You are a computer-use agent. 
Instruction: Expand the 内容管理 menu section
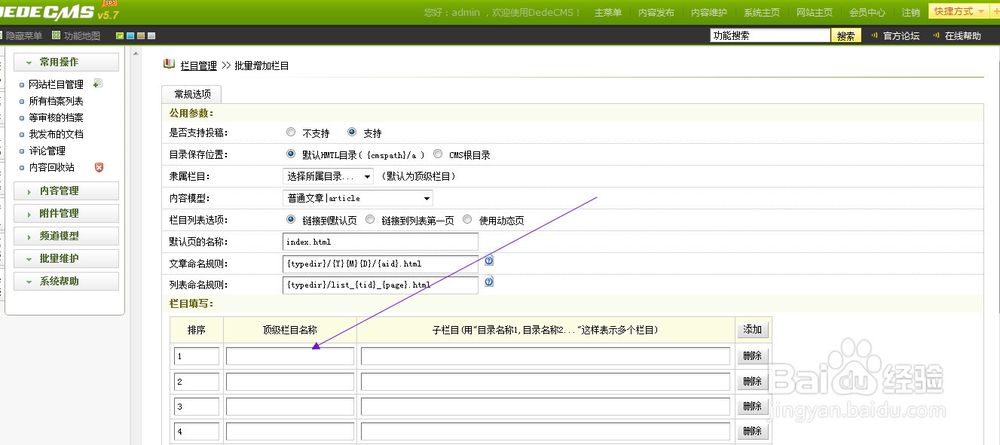pos(66,191)
